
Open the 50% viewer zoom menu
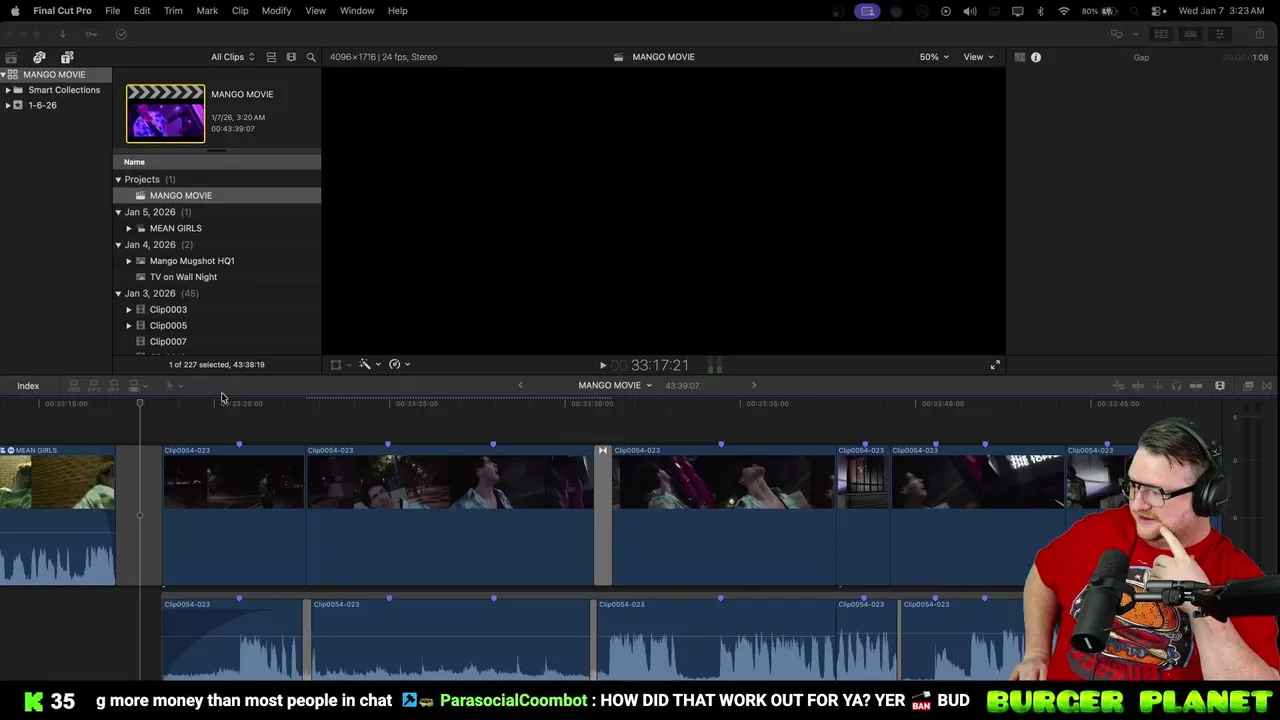(x=934, y=57)
